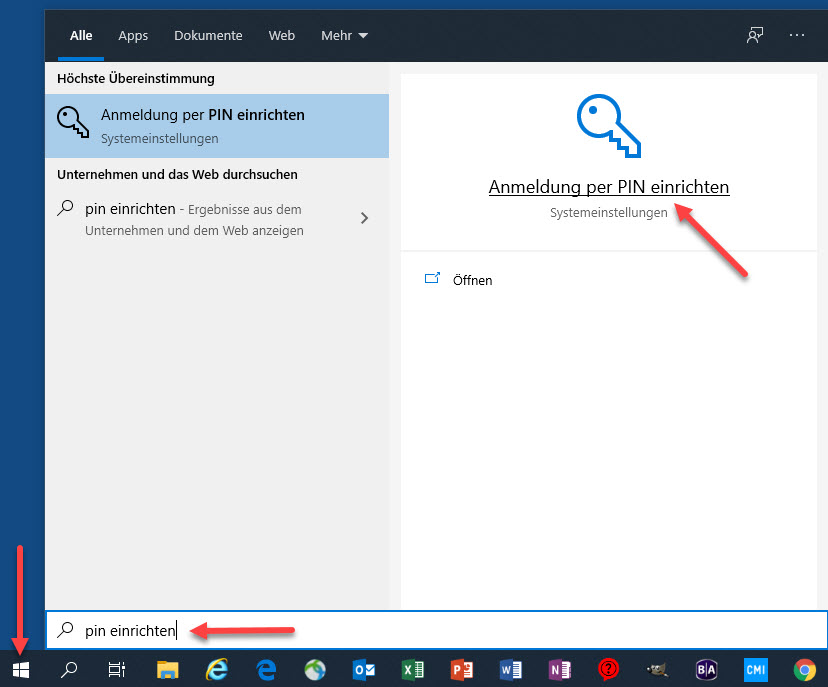Open Internet Explorer from the taskbar
This screenshot has height=687, width=828.
tap(217, 670)
